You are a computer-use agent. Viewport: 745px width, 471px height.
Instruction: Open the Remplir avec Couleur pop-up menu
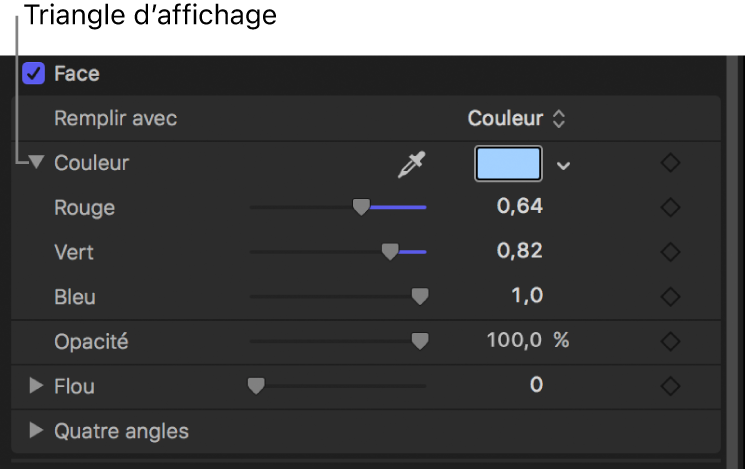click(x=516, y=118)
